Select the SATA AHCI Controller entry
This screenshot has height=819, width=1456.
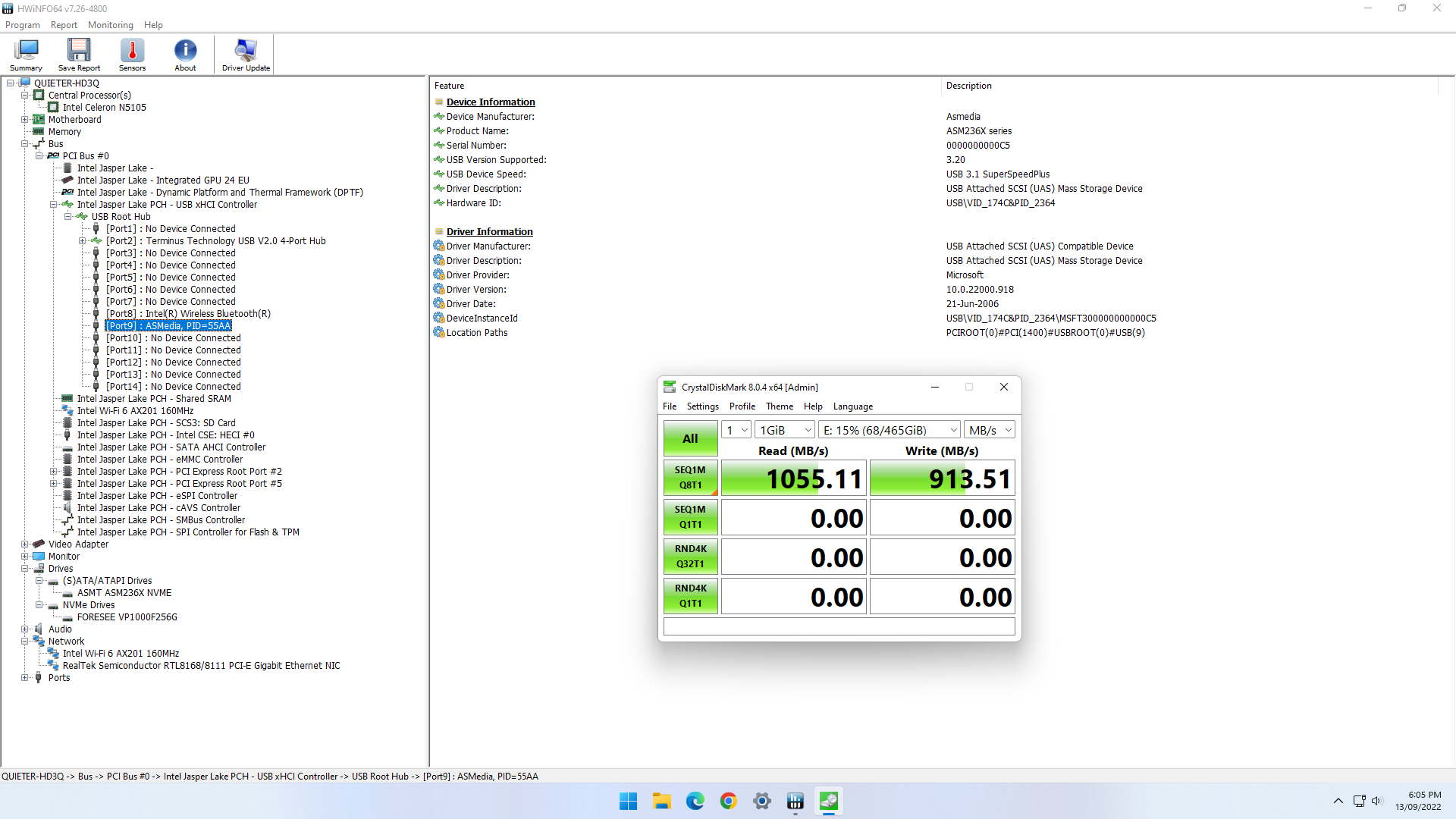point(171,447)
